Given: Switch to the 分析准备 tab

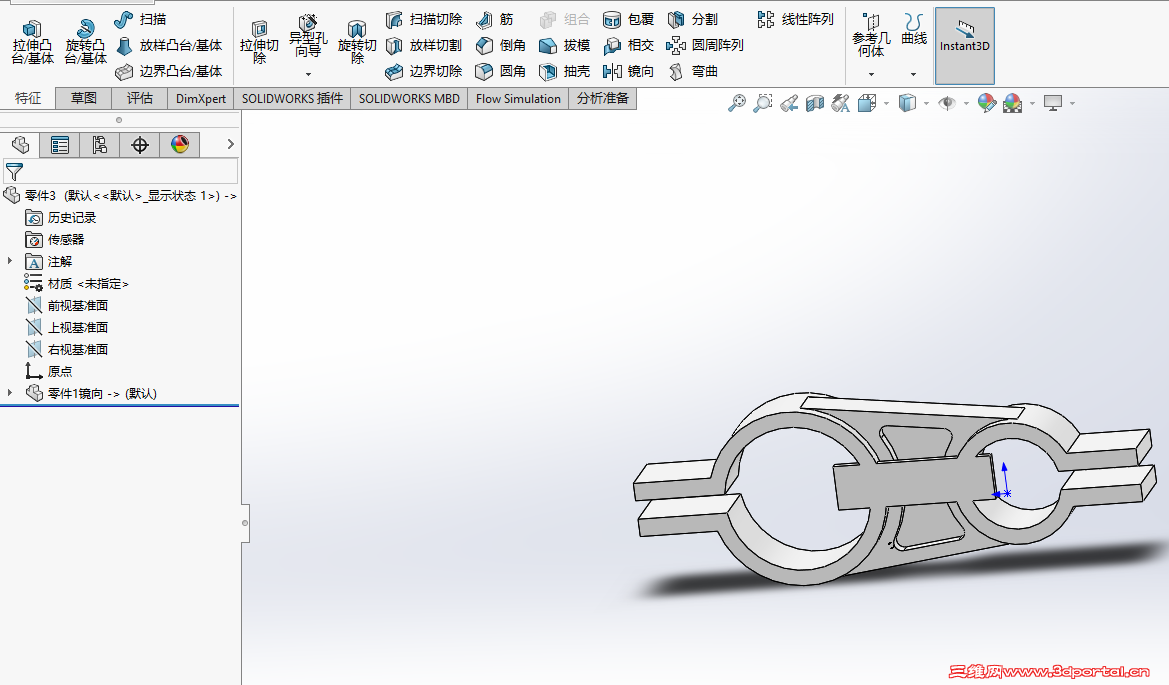Looking at the screenshot, I should click(602, 98).
